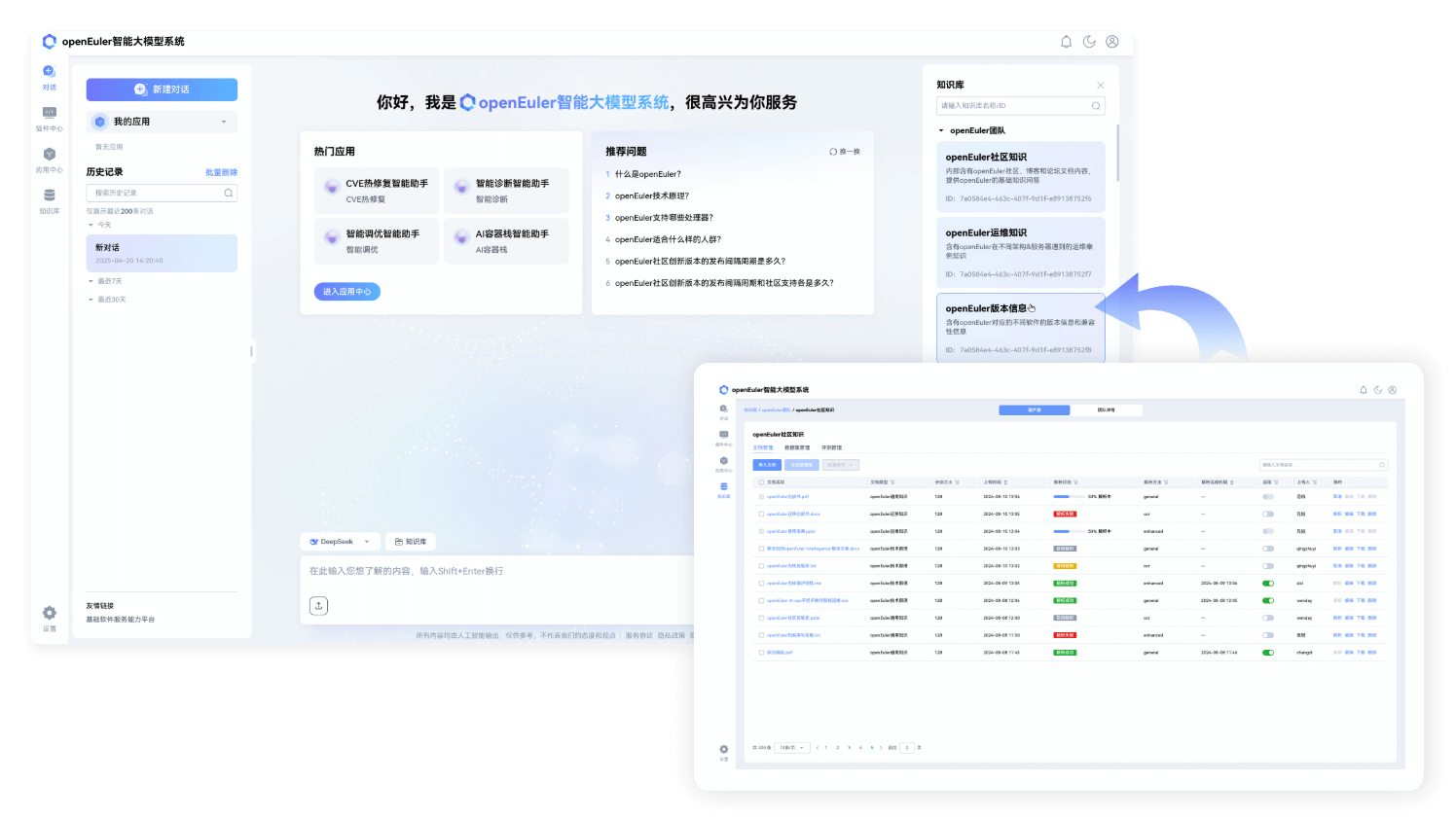Screen dimensions: 1456x819
Task: Click the notification bell in main window header
Action: 1066,42
